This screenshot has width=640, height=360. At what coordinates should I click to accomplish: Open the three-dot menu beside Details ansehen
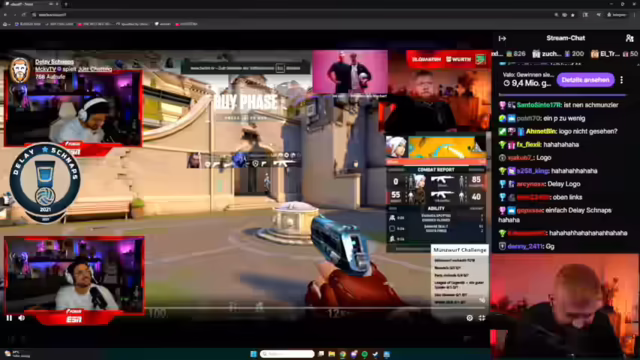pyautogui.click(x=622, y=80)
